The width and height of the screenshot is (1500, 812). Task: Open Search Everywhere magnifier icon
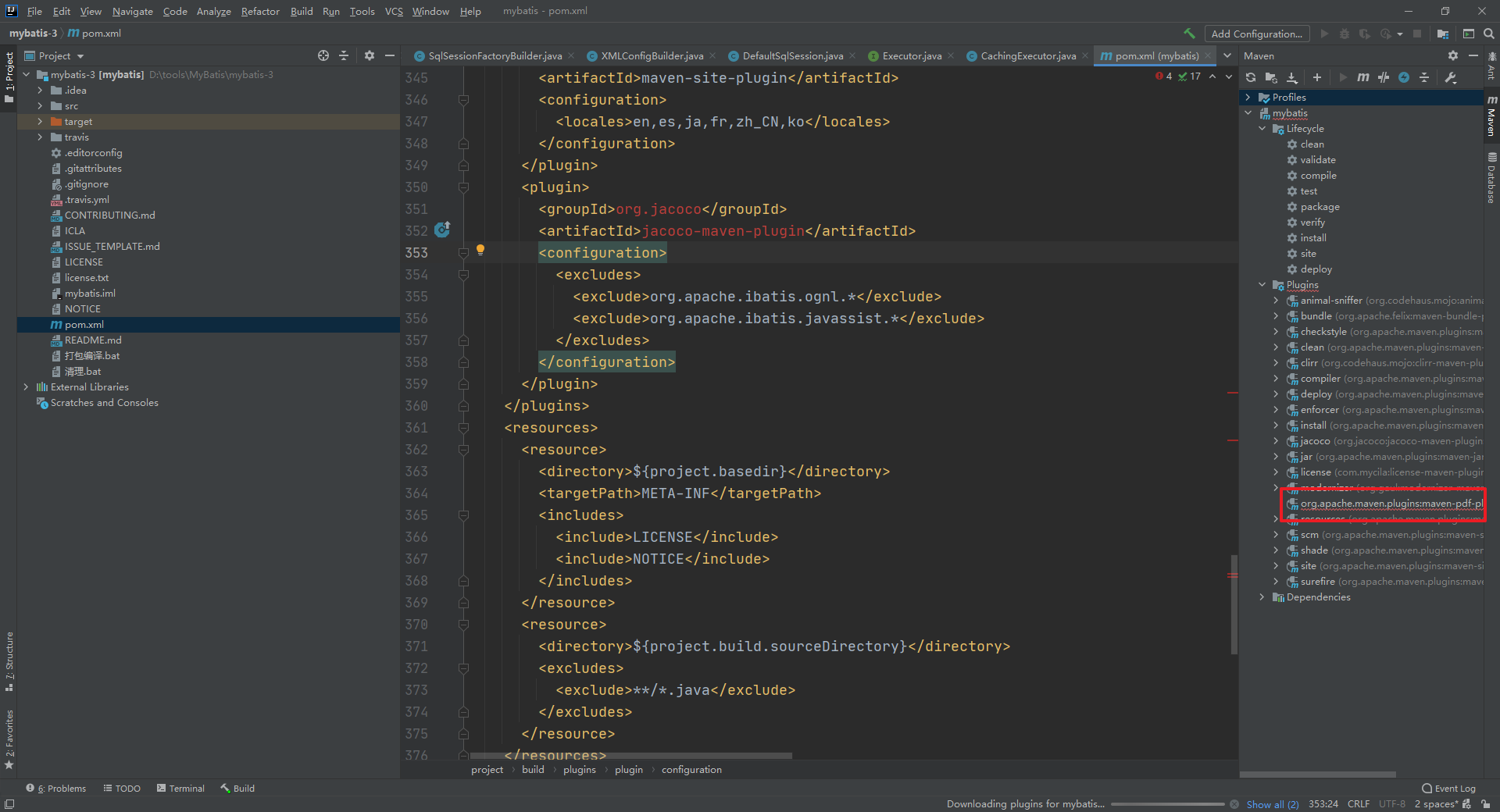click(x=1489, y=34)
